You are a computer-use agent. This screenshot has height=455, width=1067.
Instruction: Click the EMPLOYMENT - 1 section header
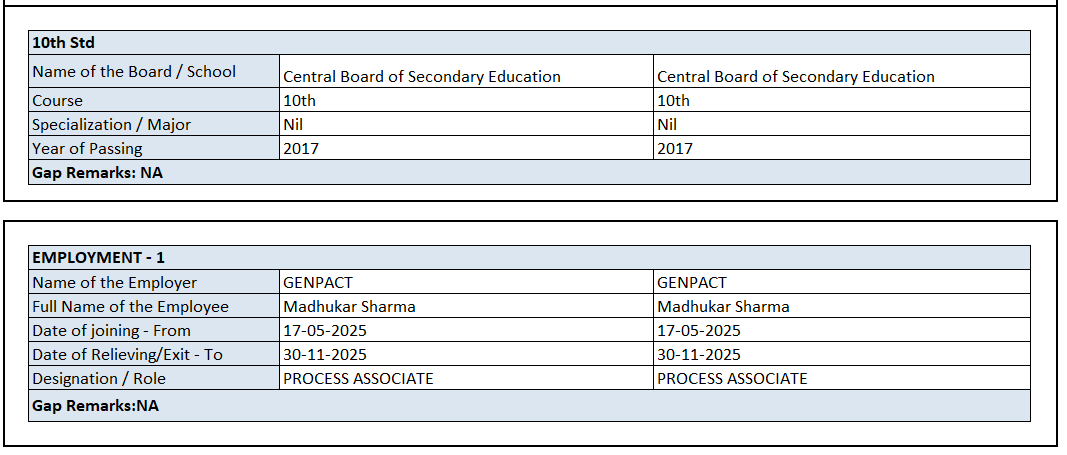pos(98,258)
